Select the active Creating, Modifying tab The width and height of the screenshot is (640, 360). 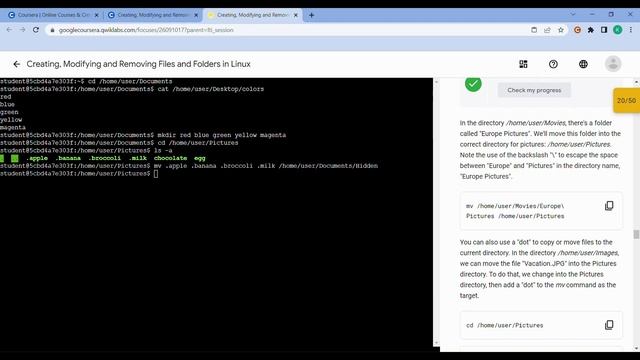(x=251, y=15)
